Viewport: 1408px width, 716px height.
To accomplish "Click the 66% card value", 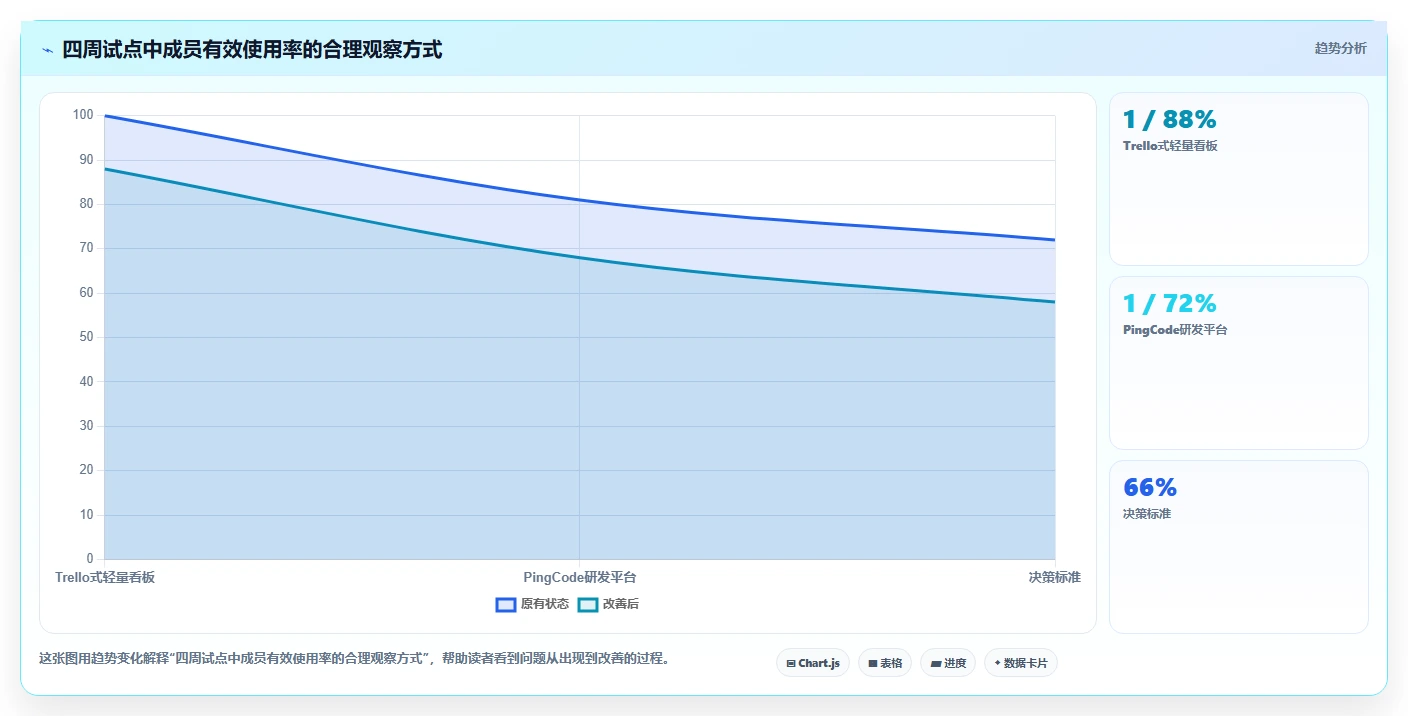I will 1150,488.
